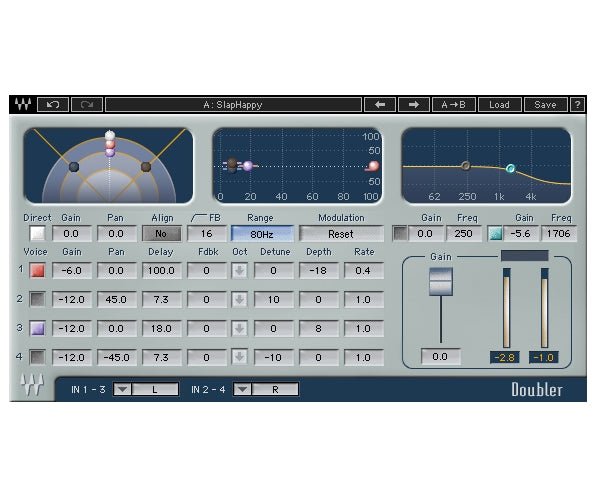Open help with question mark button
The image size is (597, 497).
(x=577, y=104)
